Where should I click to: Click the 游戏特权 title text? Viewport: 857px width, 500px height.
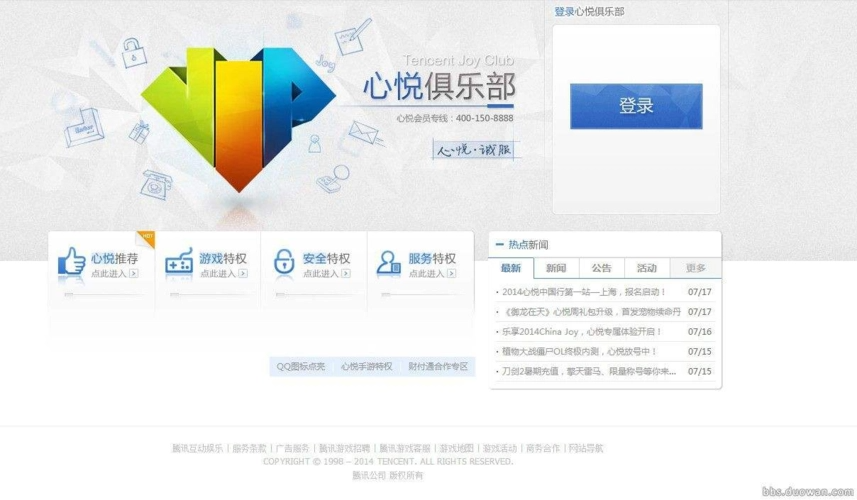(223, 258)
